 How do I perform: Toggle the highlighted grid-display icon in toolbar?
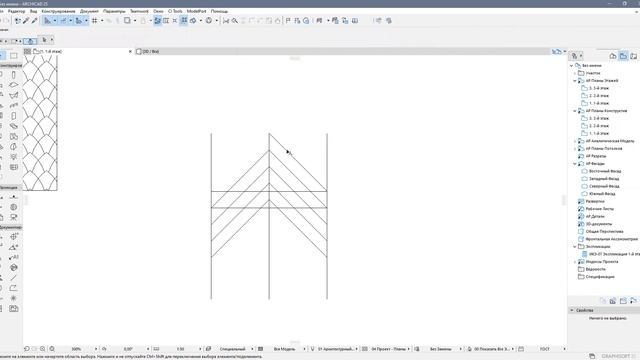pos(184,20)
